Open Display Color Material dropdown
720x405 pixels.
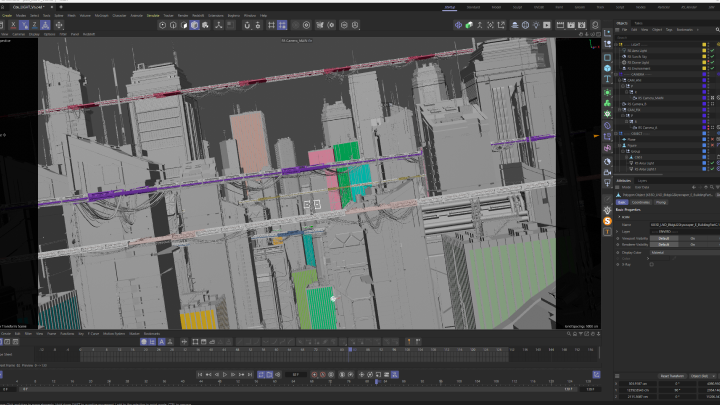(x=685, y=253)
